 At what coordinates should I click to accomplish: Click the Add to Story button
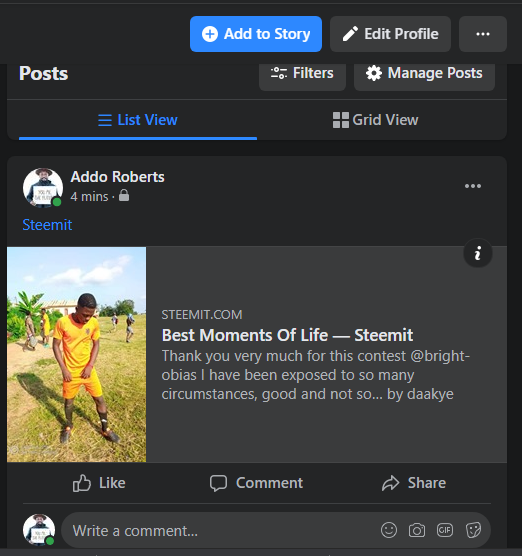pyautogui.click(x=256, y=34)
